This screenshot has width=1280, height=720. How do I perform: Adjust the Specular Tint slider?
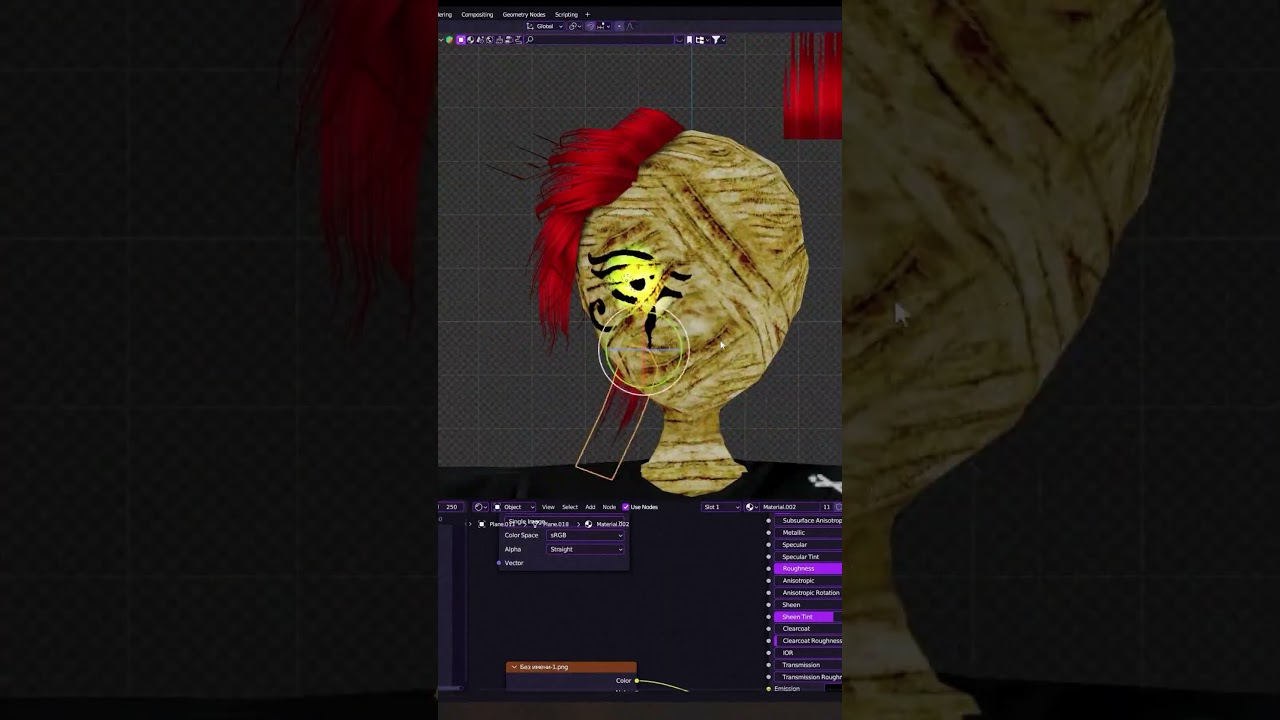tap(809, 557)
